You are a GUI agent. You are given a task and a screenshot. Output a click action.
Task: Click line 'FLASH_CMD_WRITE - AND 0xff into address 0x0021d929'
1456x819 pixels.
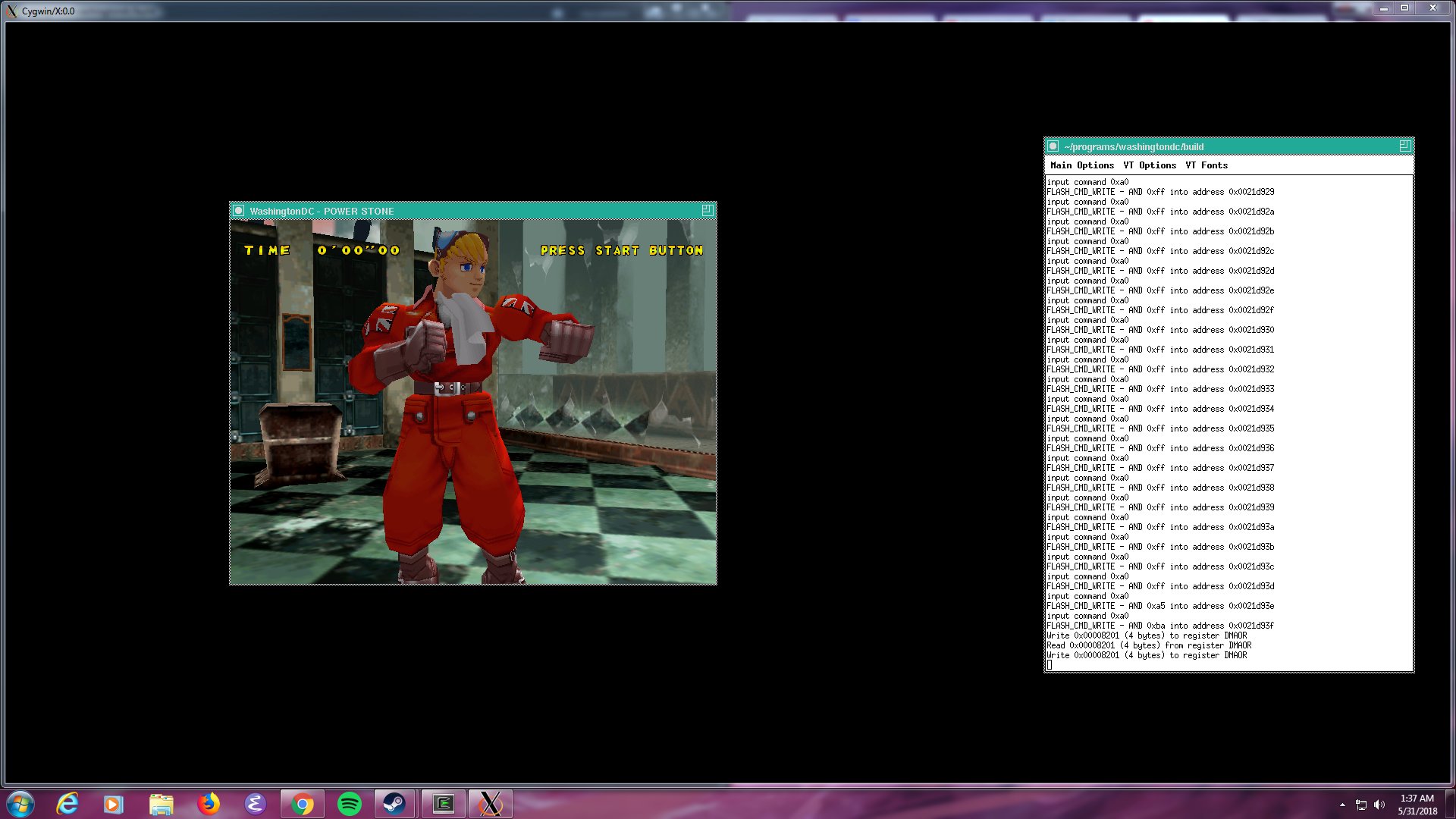(x=1160, y=192)
